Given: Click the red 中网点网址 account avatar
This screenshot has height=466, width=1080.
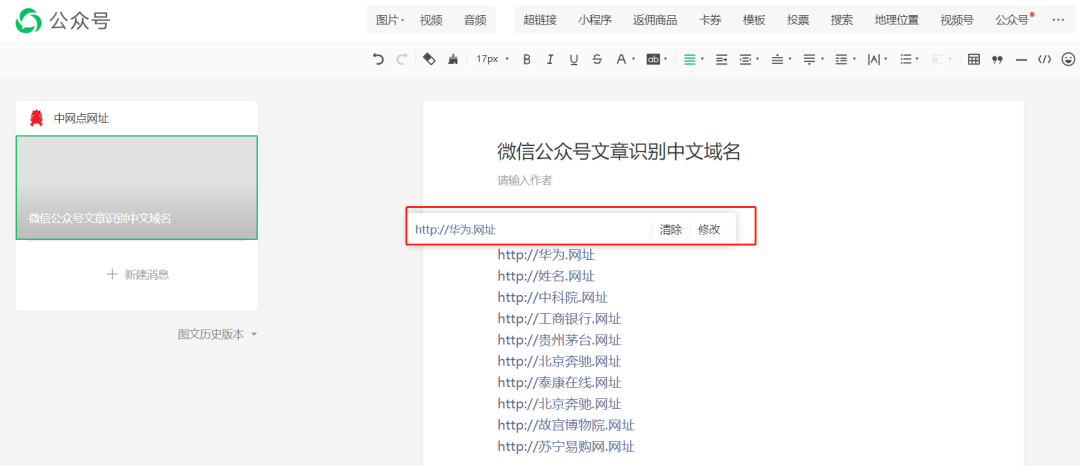Looking at the screenshot, I should 37,118.
